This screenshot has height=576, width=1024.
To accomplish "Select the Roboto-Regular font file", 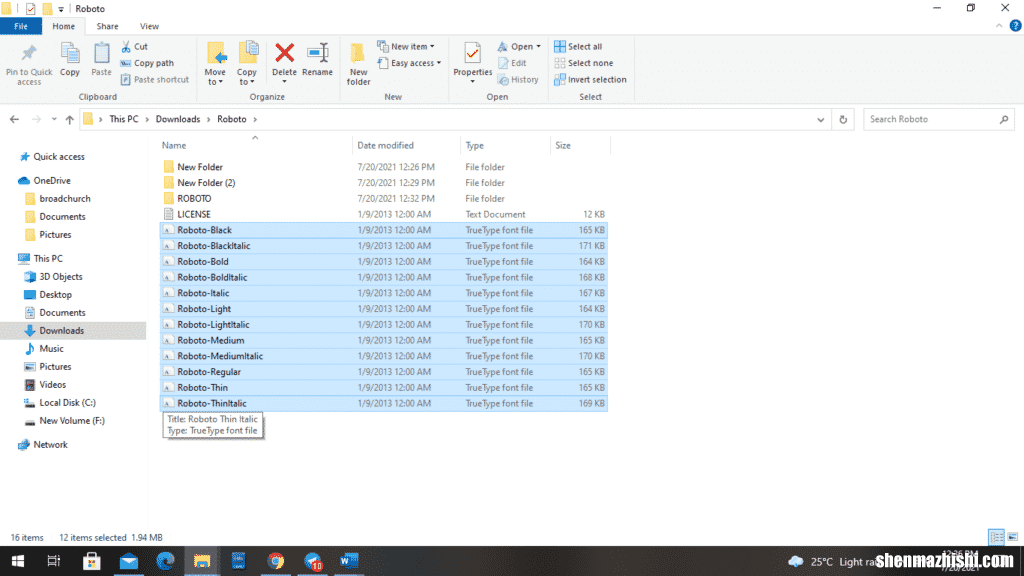I will pyautogui.click(x=384, y=372).
